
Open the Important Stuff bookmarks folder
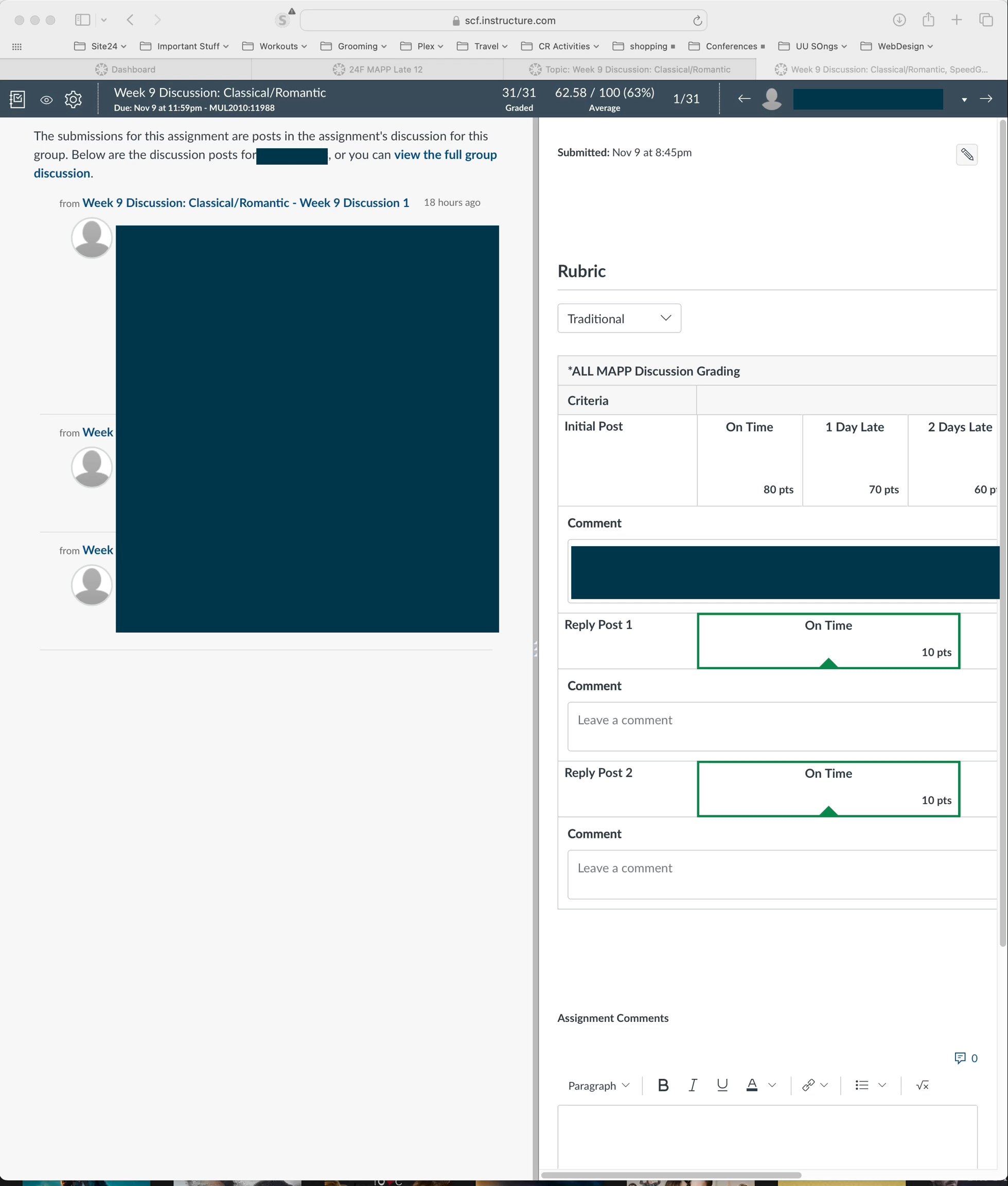point(185,46)
